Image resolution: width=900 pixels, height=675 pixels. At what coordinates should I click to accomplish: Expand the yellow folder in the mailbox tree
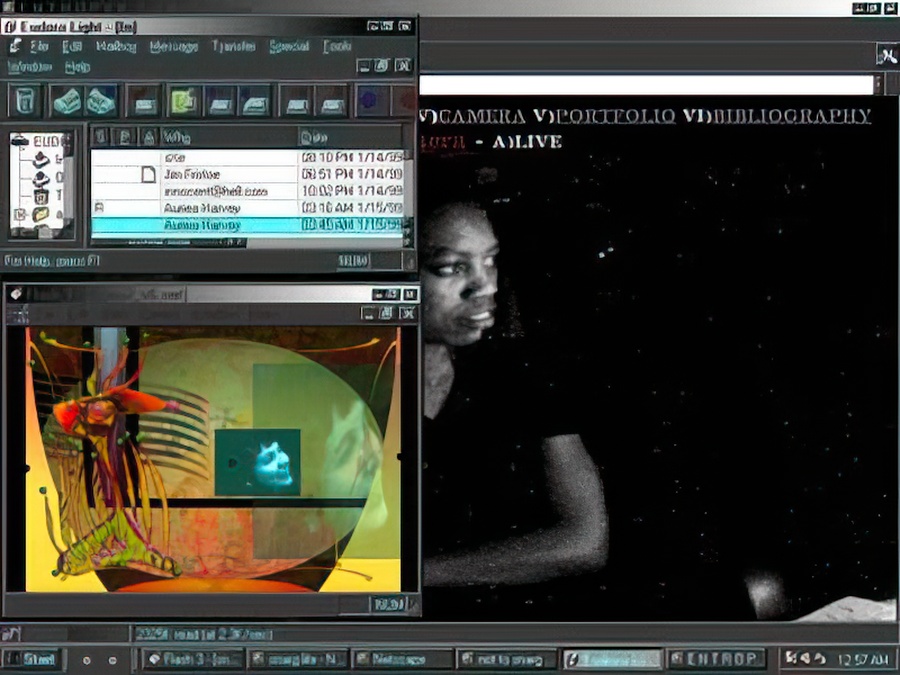click(x=20, y=215)
